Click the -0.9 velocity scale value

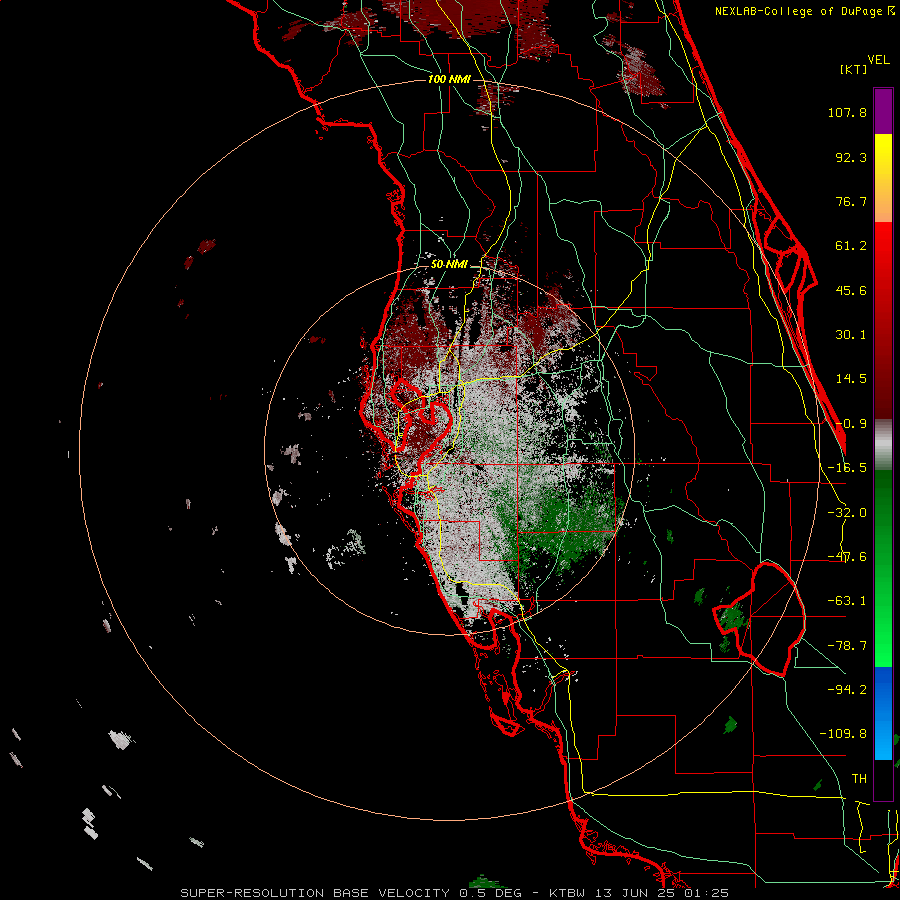[x=851, y=424]
